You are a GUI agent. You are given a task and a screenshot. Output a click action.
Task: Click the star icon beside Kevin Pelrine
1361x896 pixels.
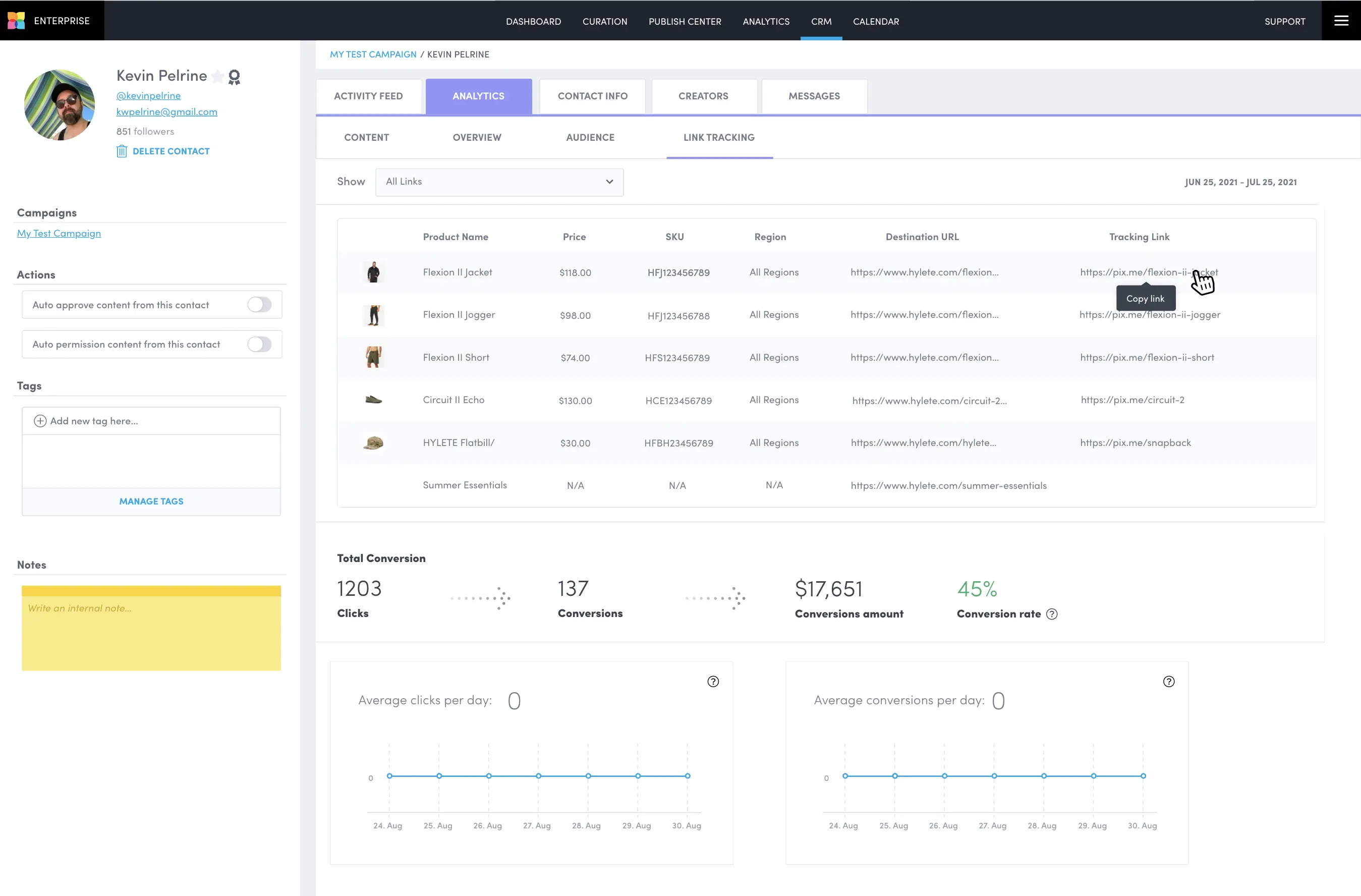coord(217,77)
